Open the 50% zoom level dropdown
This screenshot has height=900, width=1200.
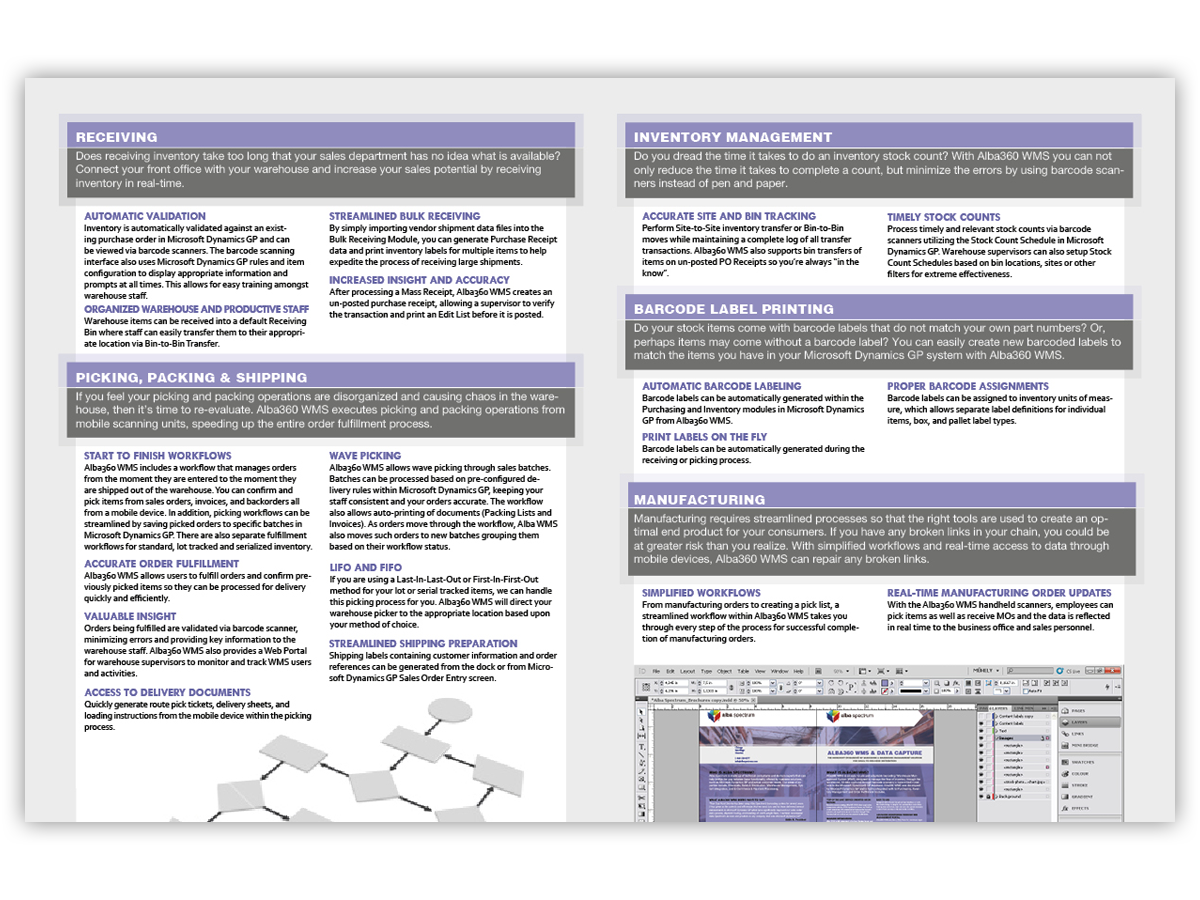[841, 671]
